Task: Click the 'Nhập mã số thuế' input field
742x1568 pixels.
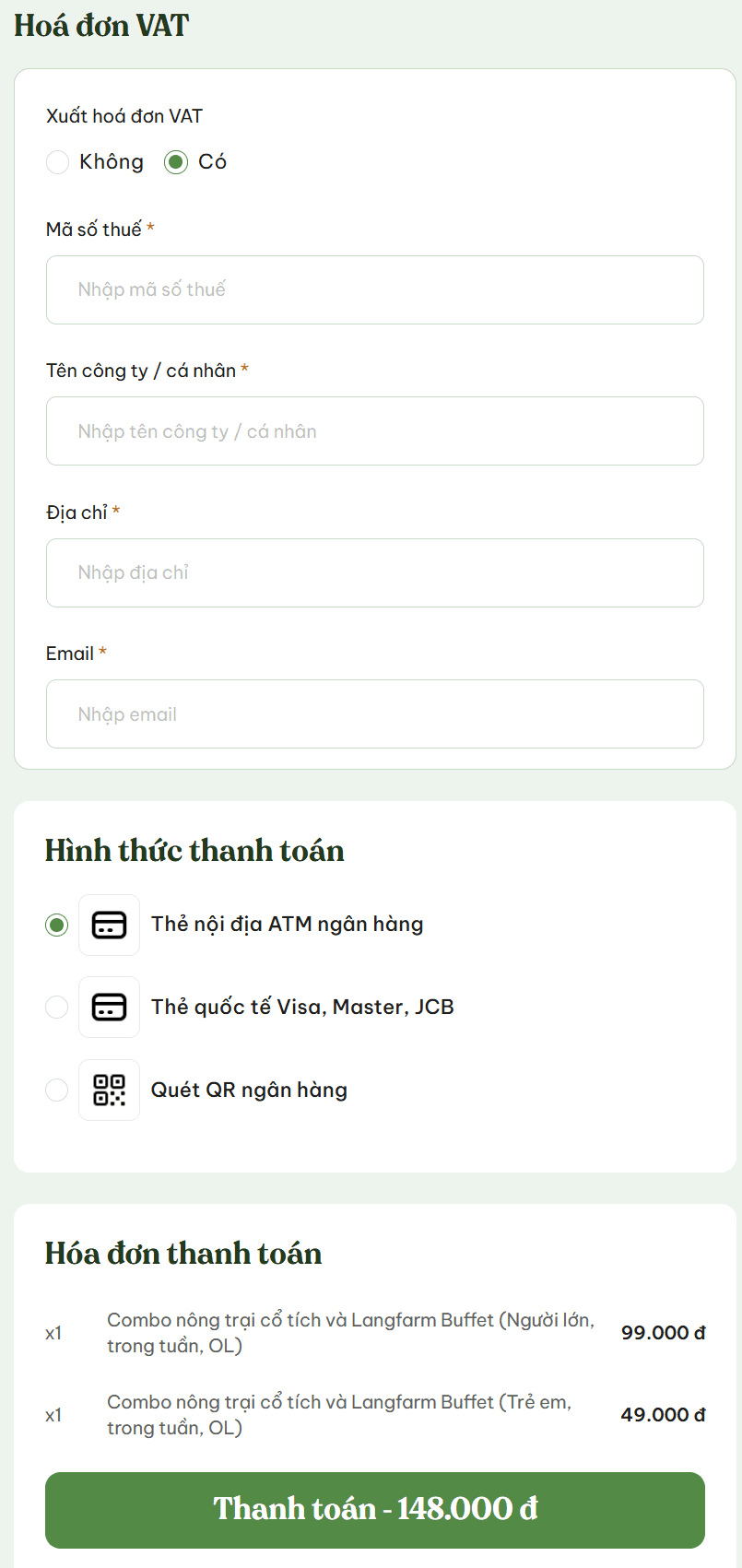Action: (x=374, y=289)
